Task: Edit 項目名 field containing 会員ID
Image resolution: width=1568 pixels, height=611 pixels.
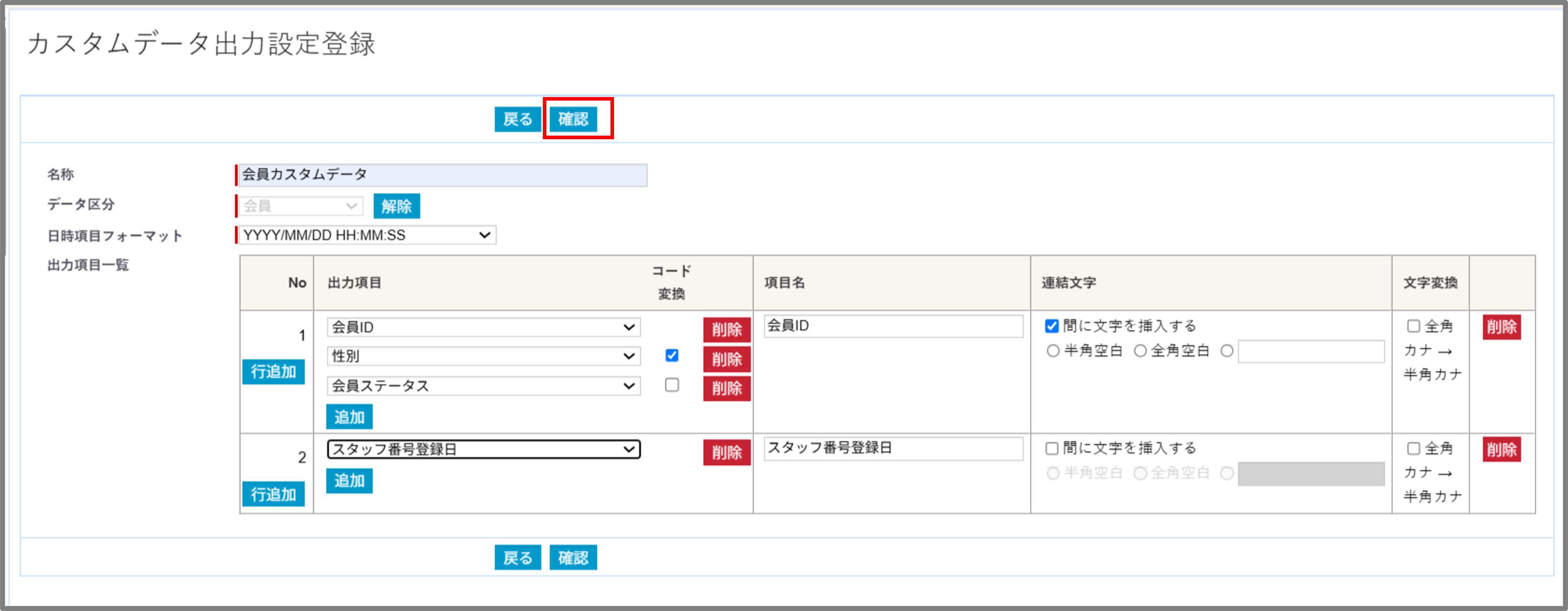Action: [x=893, y=326]
